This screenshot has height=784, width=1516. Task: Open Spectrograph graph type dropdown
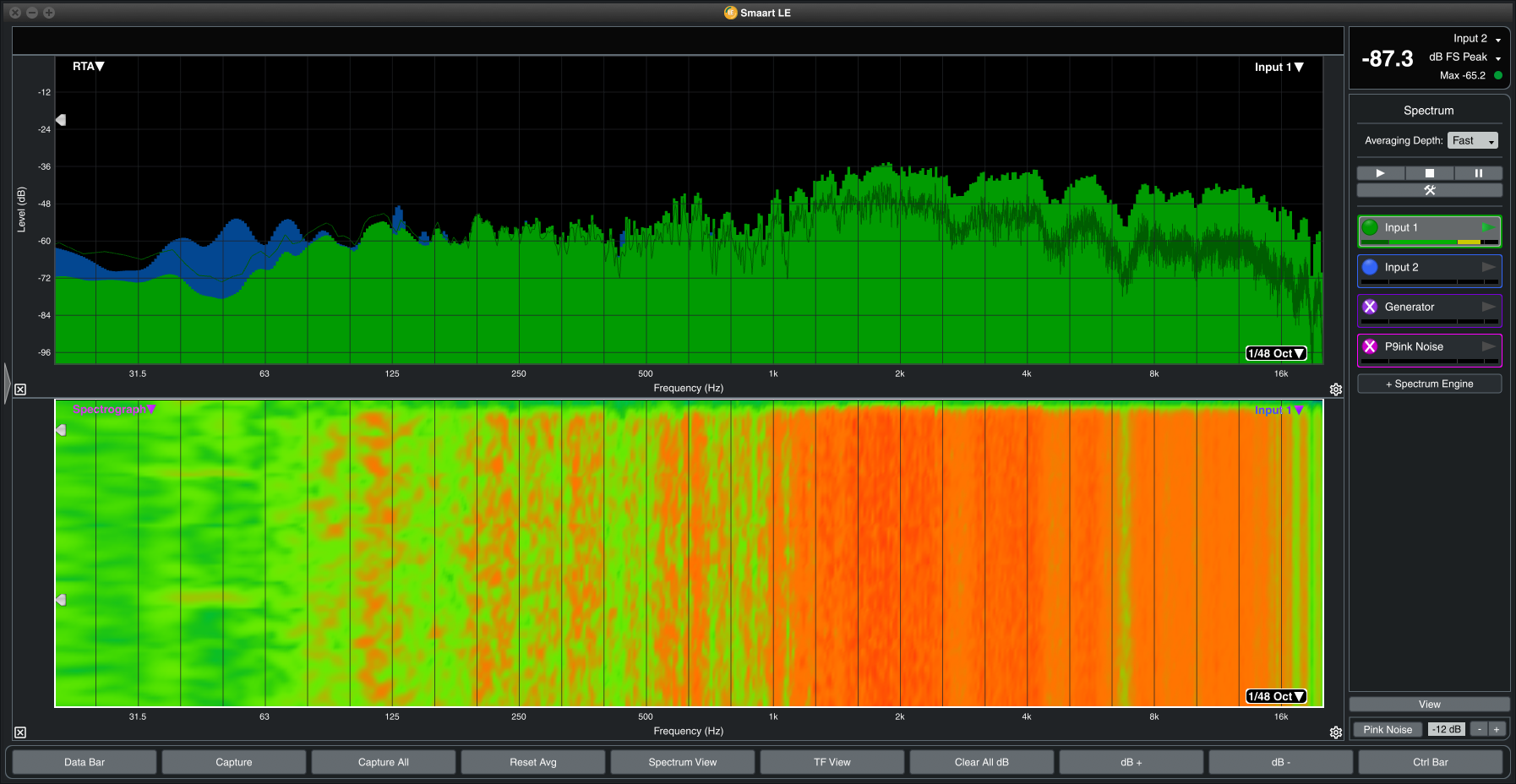[114, 410]
